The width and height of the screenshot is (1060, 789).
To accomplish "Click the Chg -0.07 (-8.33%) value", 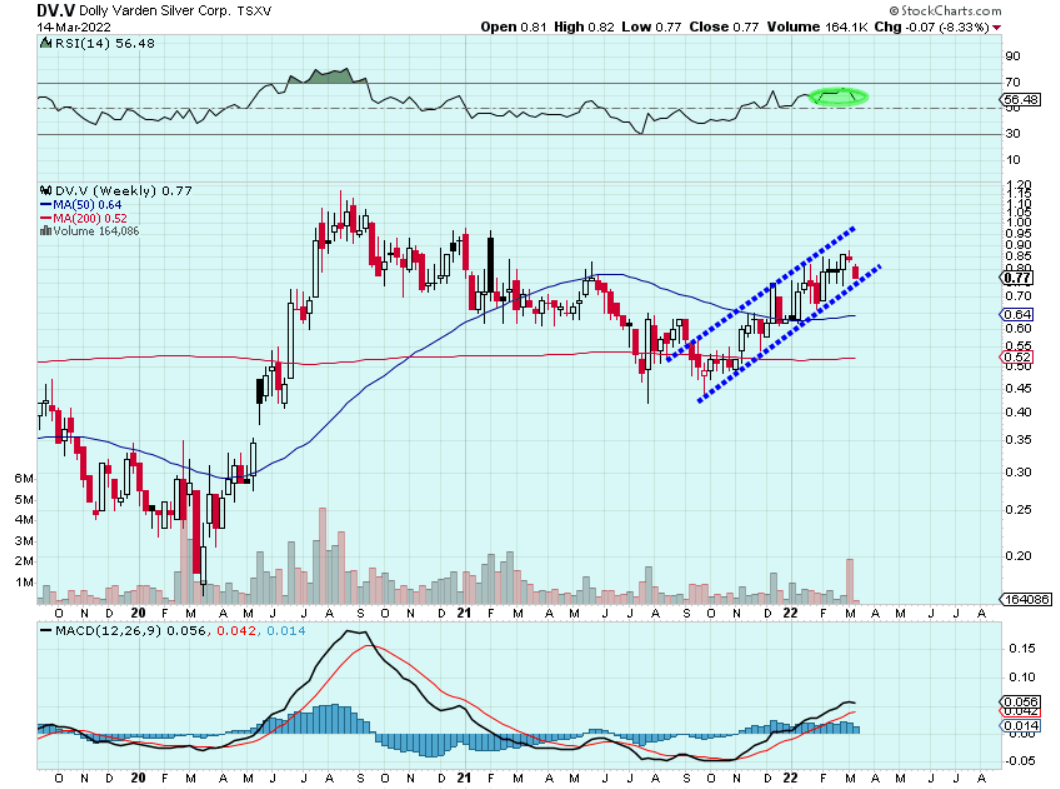I will point(932,27).
